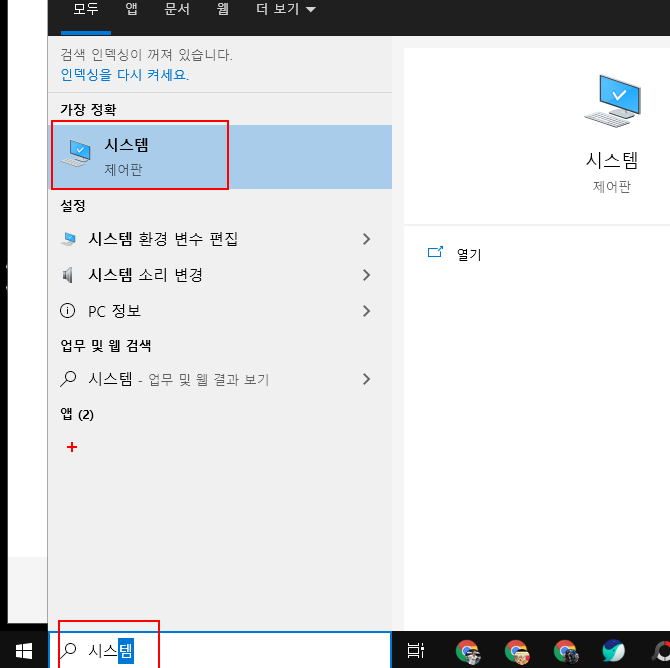
Task: Click the 시스템 computer icon in best match
Action: pyautogui.click(x=77, y=153)
